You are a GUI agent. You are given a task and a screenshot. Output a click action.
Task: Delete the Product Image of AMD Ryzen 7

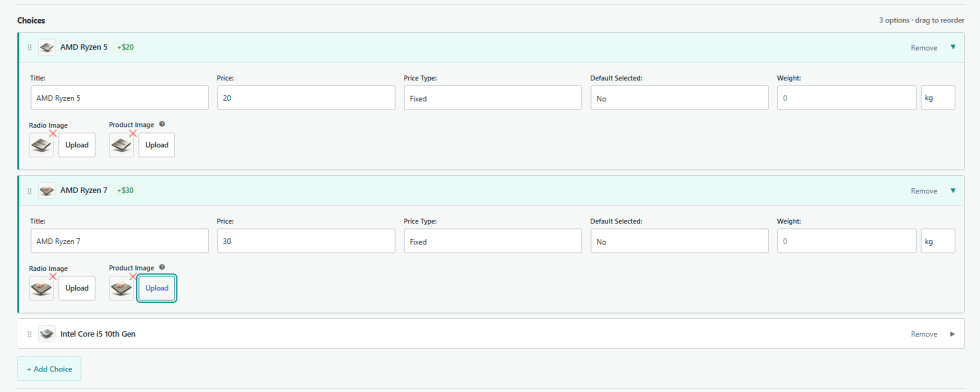(132, 276)
